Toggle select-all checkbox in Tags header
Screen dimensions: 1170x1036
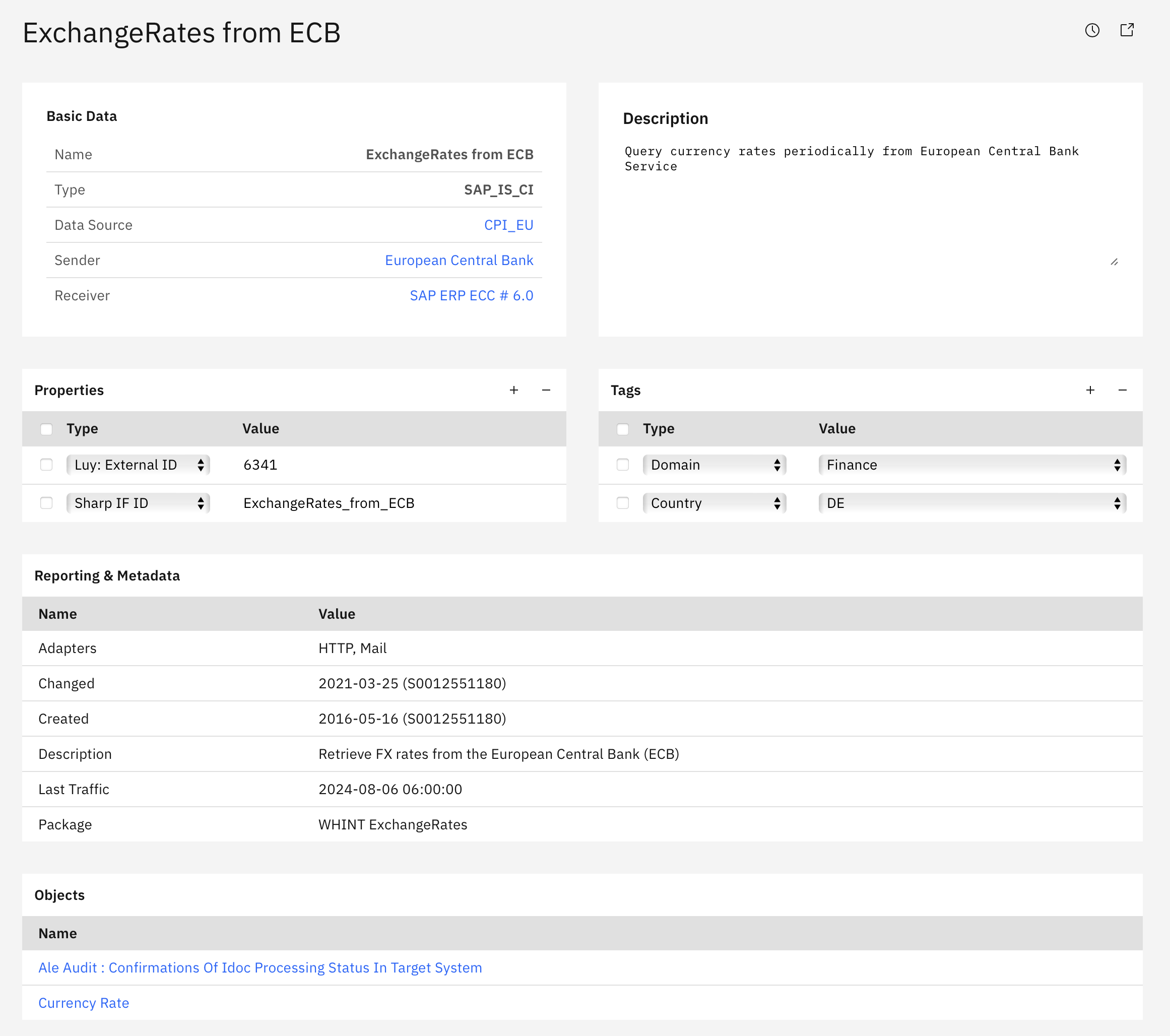tap(623, 429)
